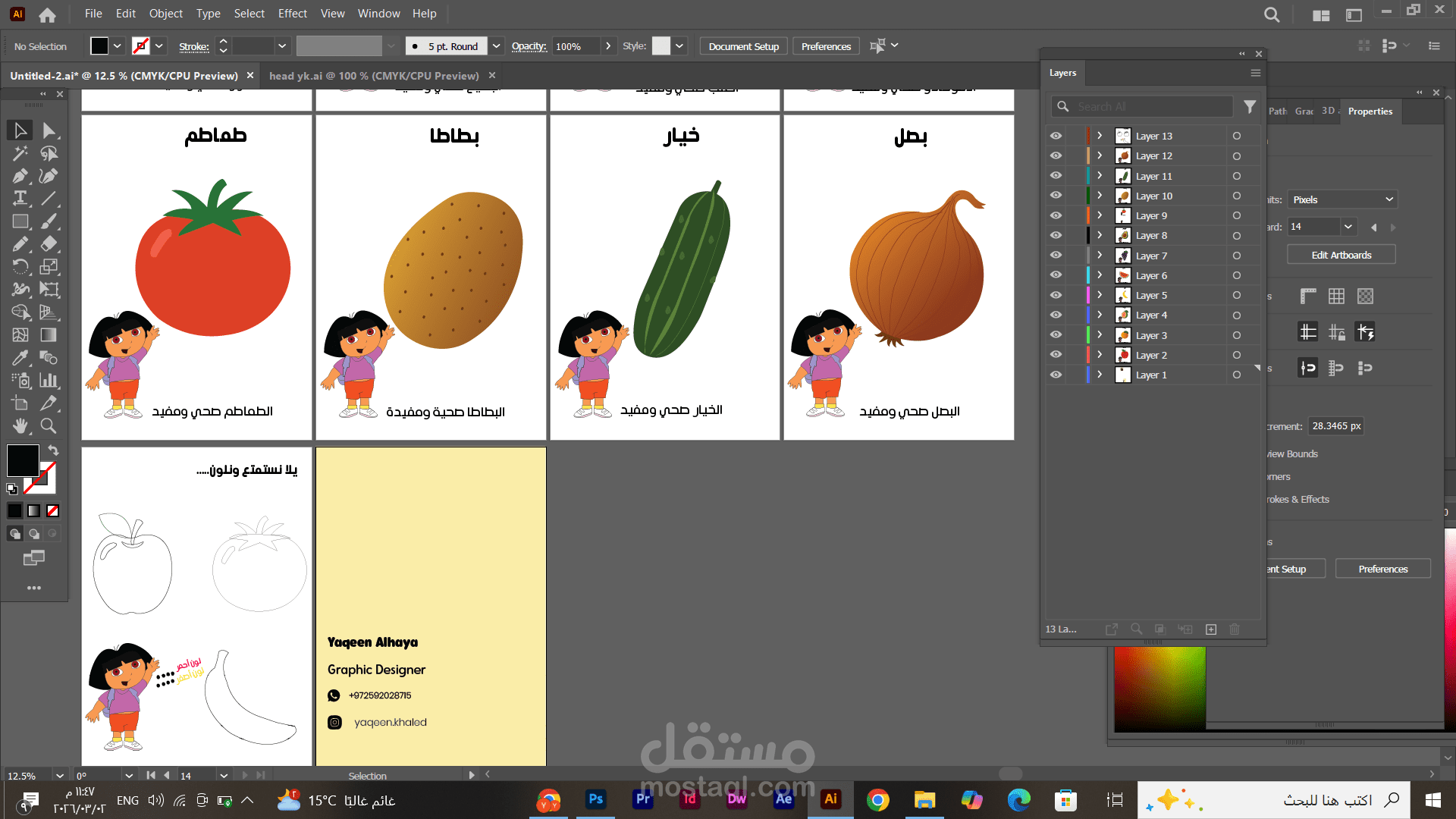Create new layer in Layers panel

tap(1211, 629)
